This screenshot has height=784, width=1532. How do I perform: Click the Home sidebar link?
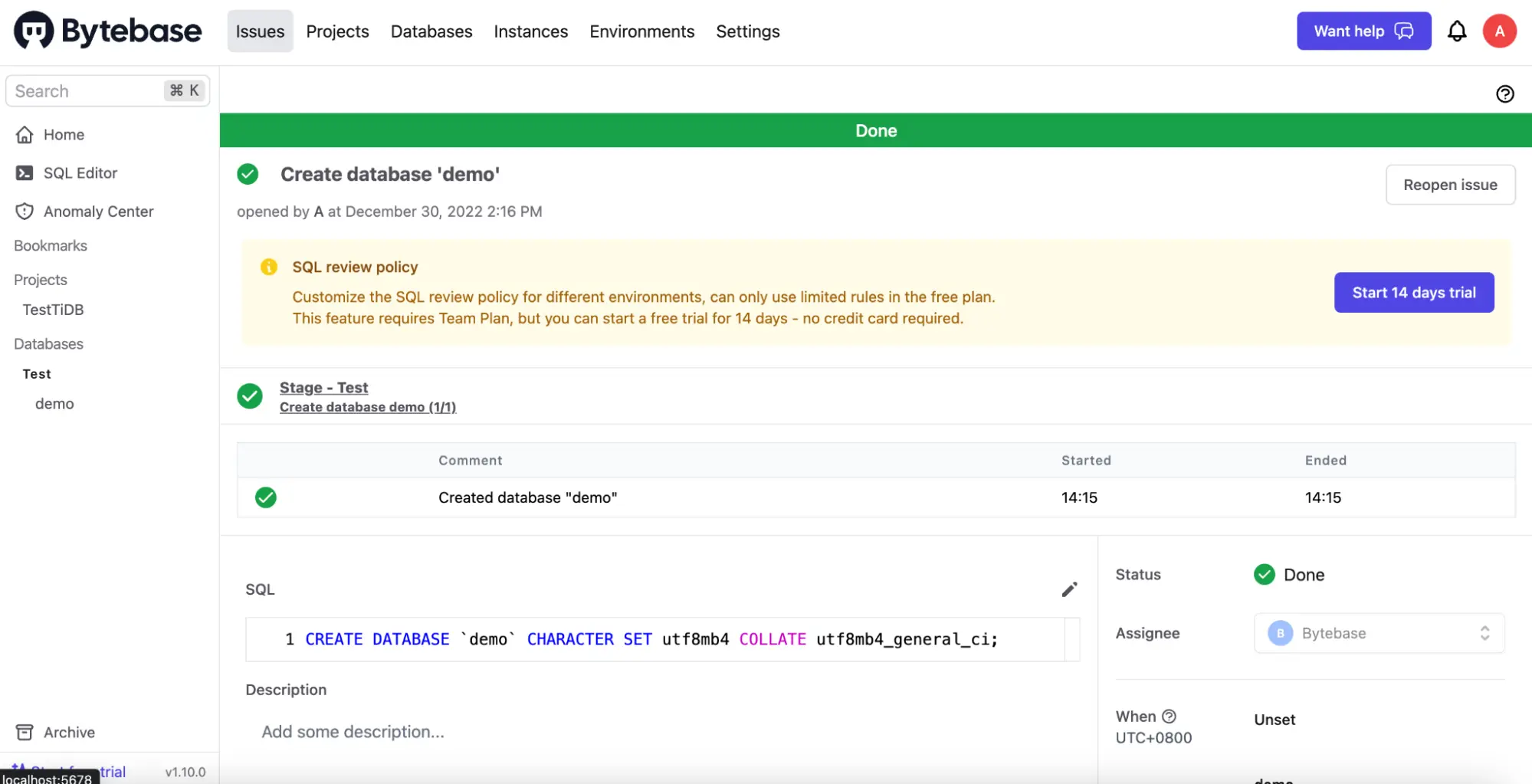coord(64,135)
